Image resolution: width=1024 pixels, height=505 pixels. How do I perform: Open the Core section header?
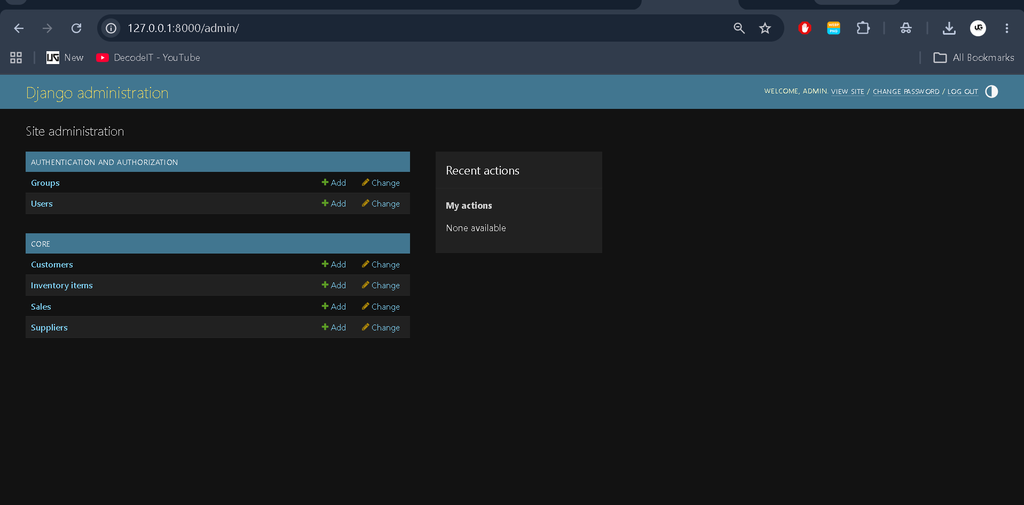pyautogui.click(x=40, y=244)
